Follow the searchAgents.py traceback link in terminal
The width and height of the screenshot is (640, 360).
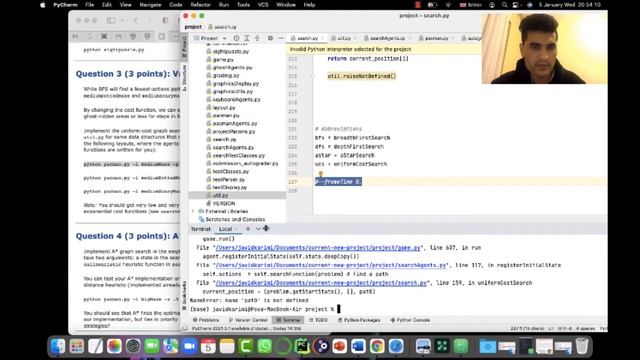[x=331, y=265]
